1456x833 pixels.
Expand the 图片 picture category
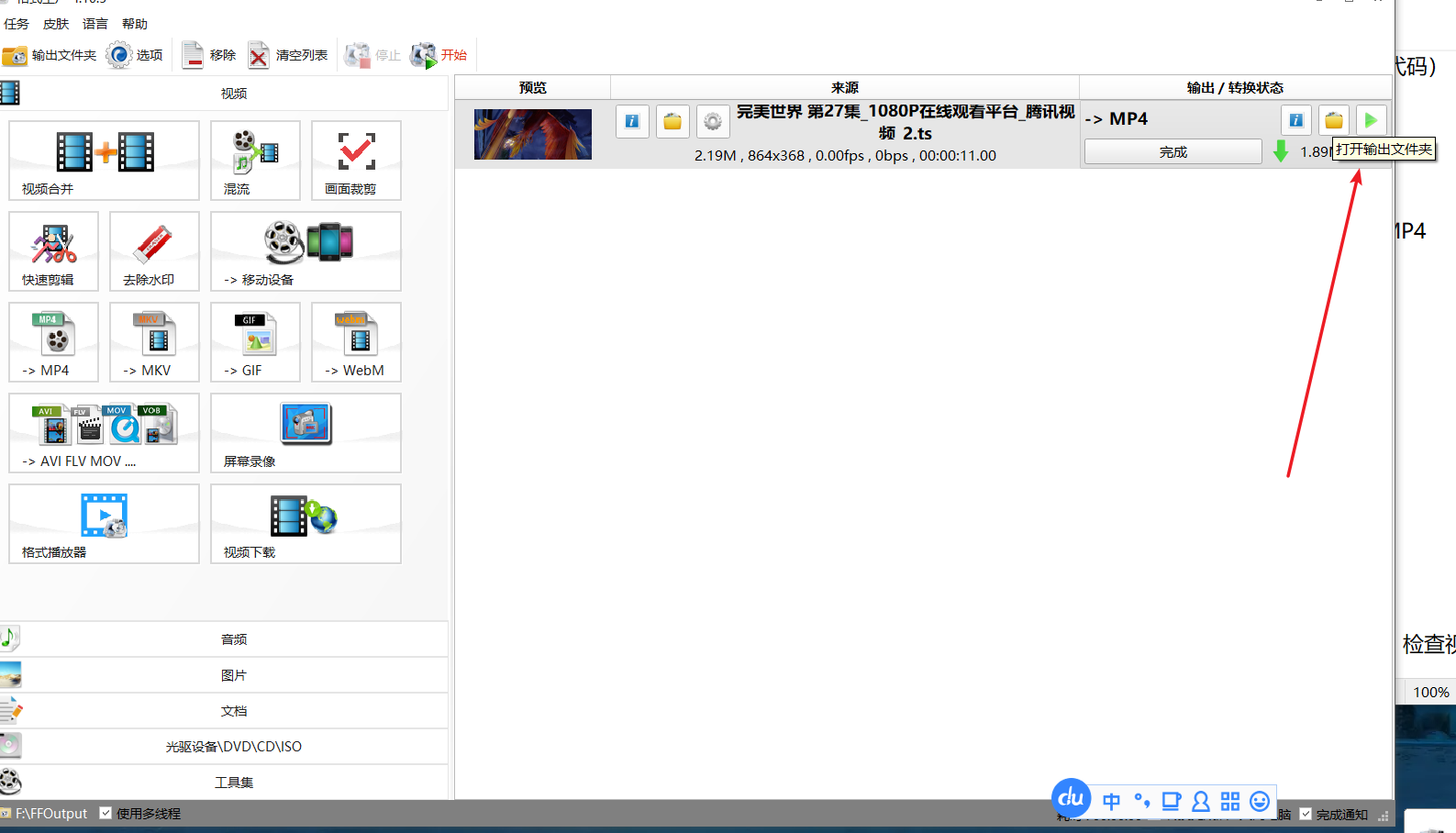[x=233, y=675]
